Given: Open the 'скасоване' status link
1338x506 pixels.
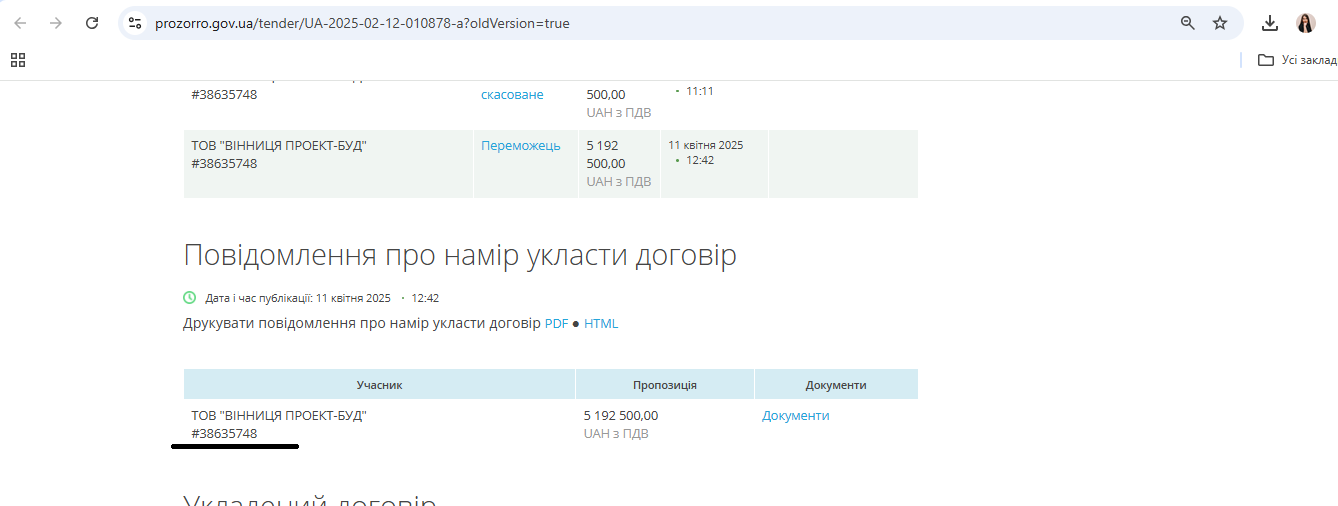Looking at the screenshot, I should coord(512,94).
